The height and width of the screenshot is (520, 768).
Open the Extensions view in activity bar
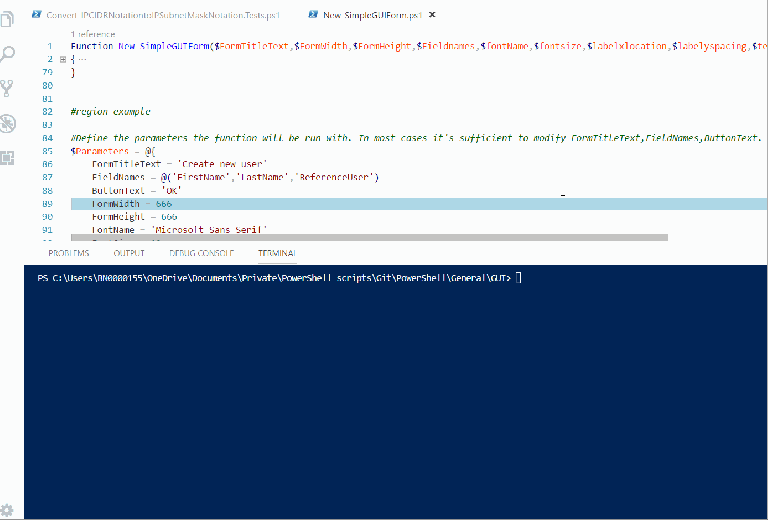tap(8, 158)
